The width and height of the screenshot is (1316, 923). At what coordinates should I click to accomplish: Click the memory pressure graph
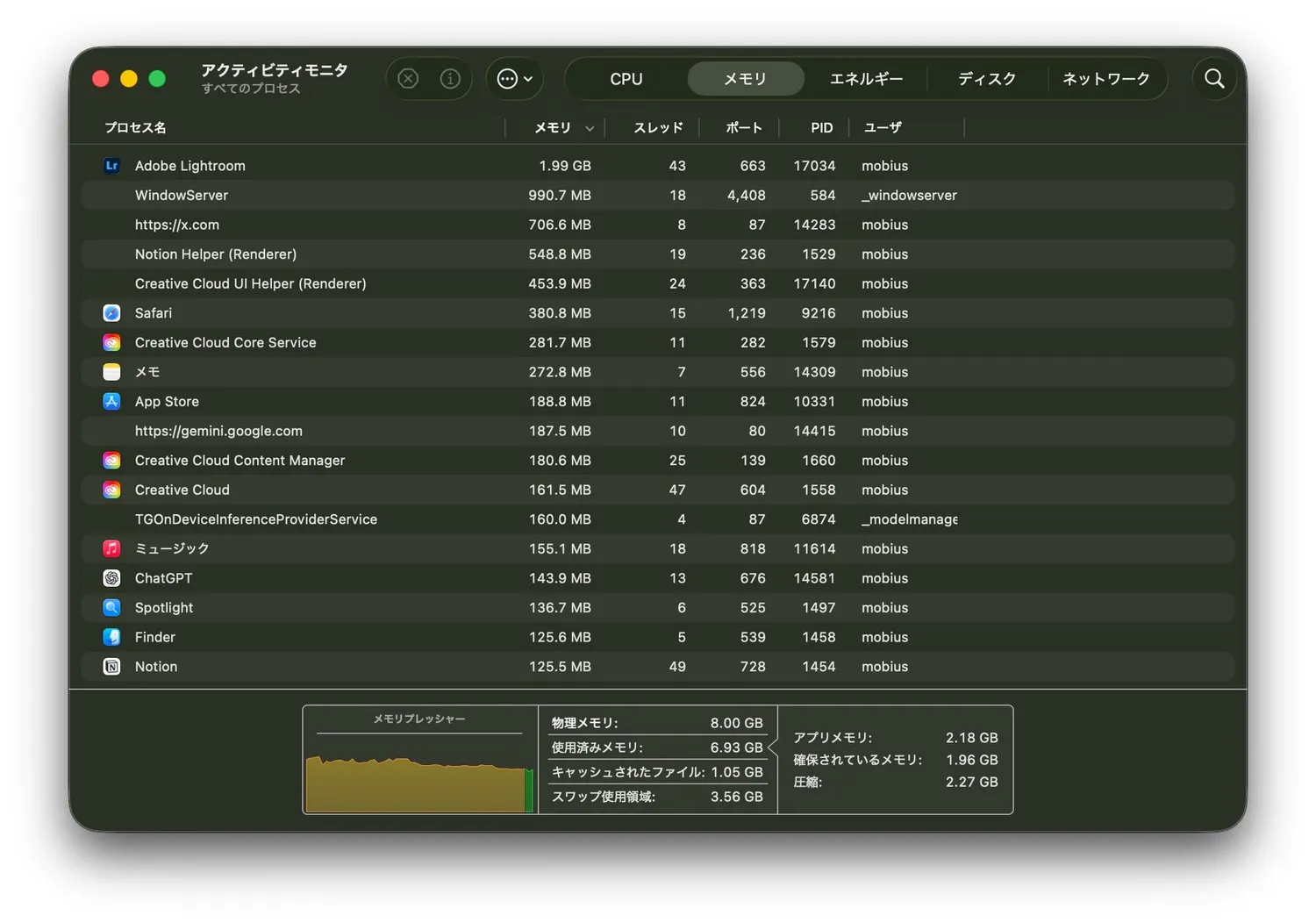419,772
